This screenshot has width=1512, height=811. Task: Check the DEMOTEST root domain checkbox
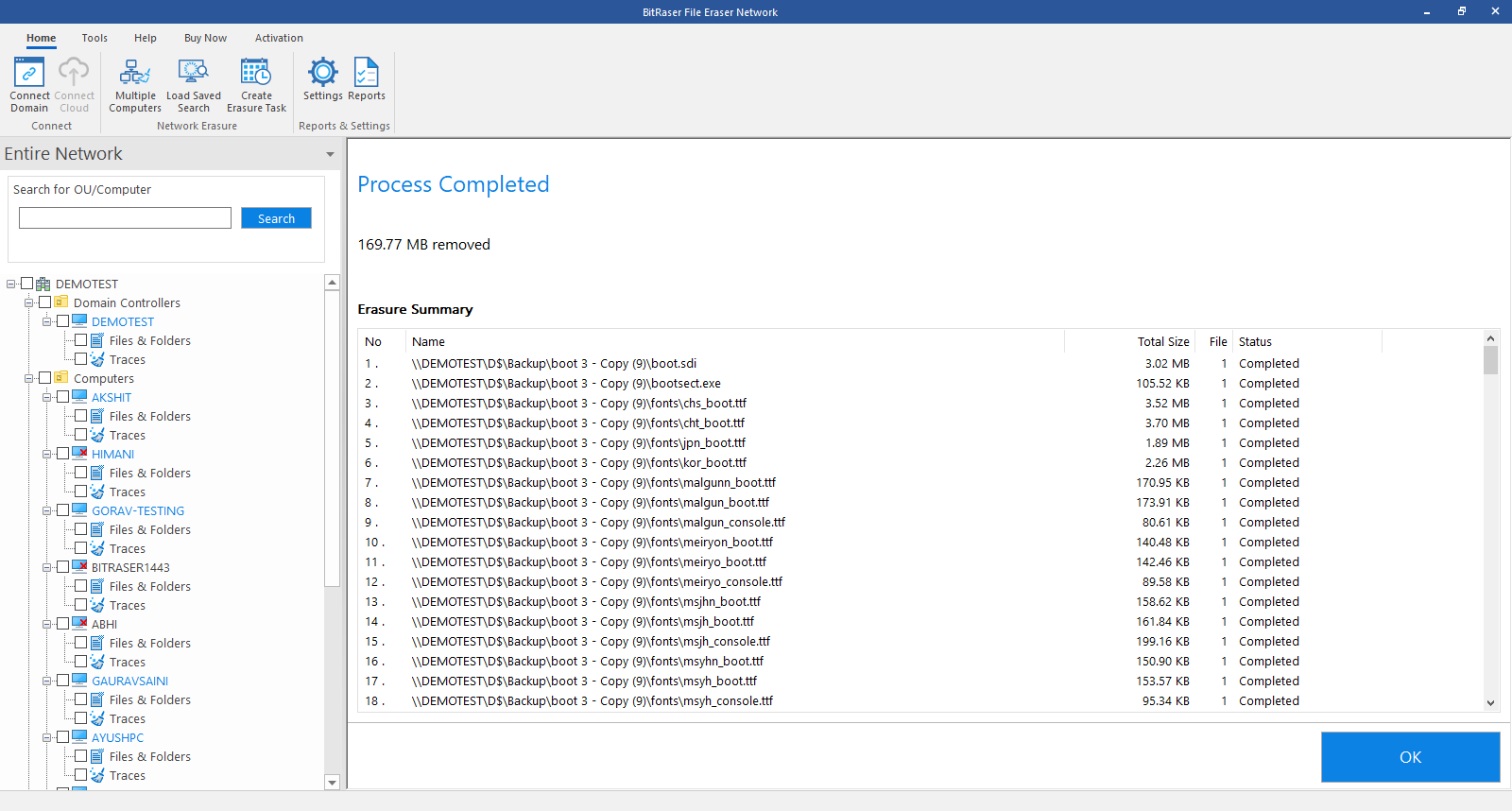click(x=26, y=284)
